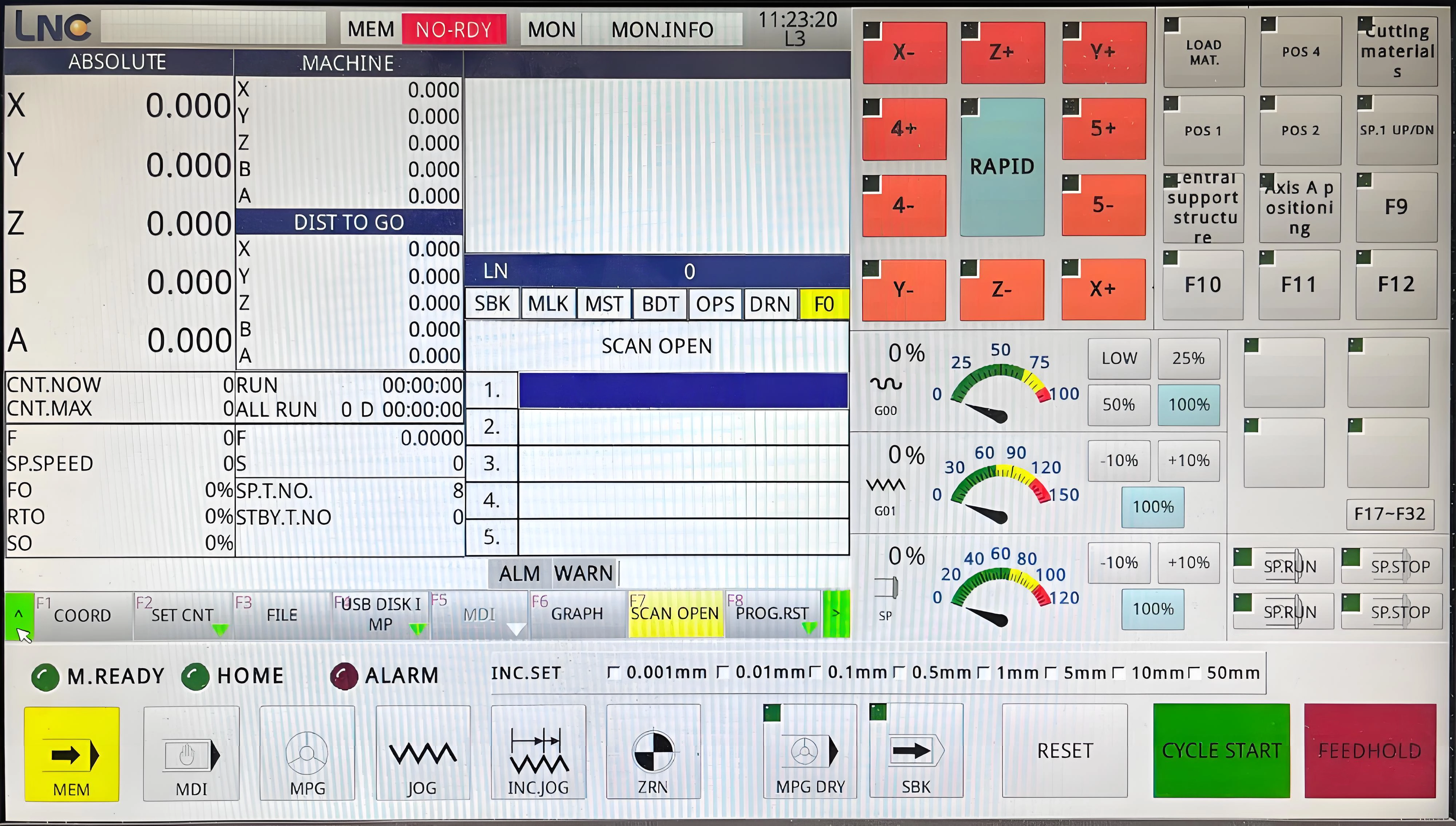Toggle SBK single block mode
This screenshot has width=1456, height=826.
[x=916, y=752]
